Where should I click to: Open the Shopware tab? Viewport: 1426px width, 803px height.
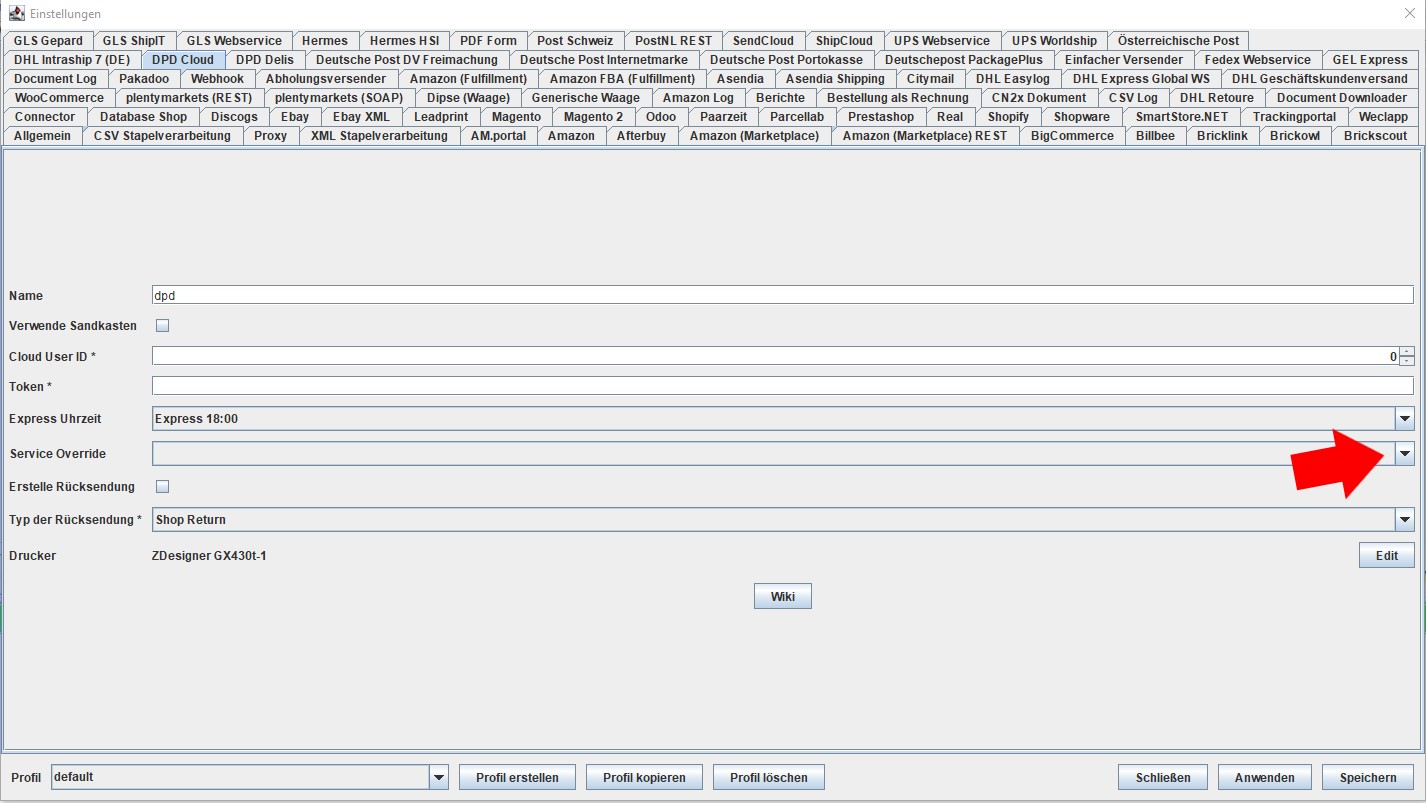pos(1082,117)
